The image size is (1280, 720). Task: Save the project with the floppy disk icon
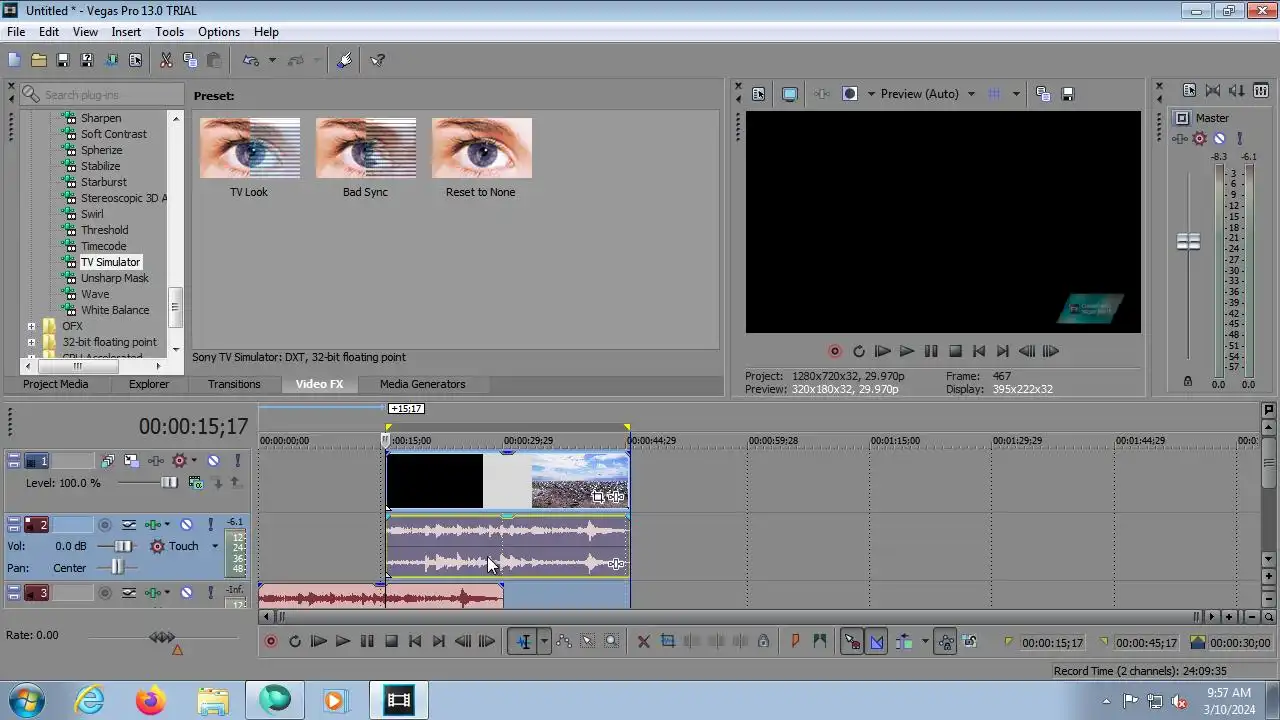coord(62,60)
